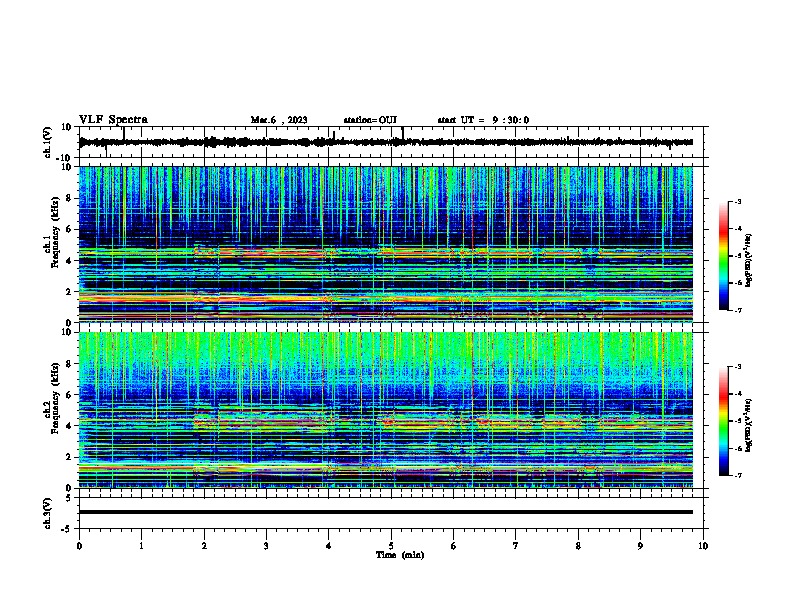
Task: Click the time axis tick label '0'
Action: pos(79,546)
